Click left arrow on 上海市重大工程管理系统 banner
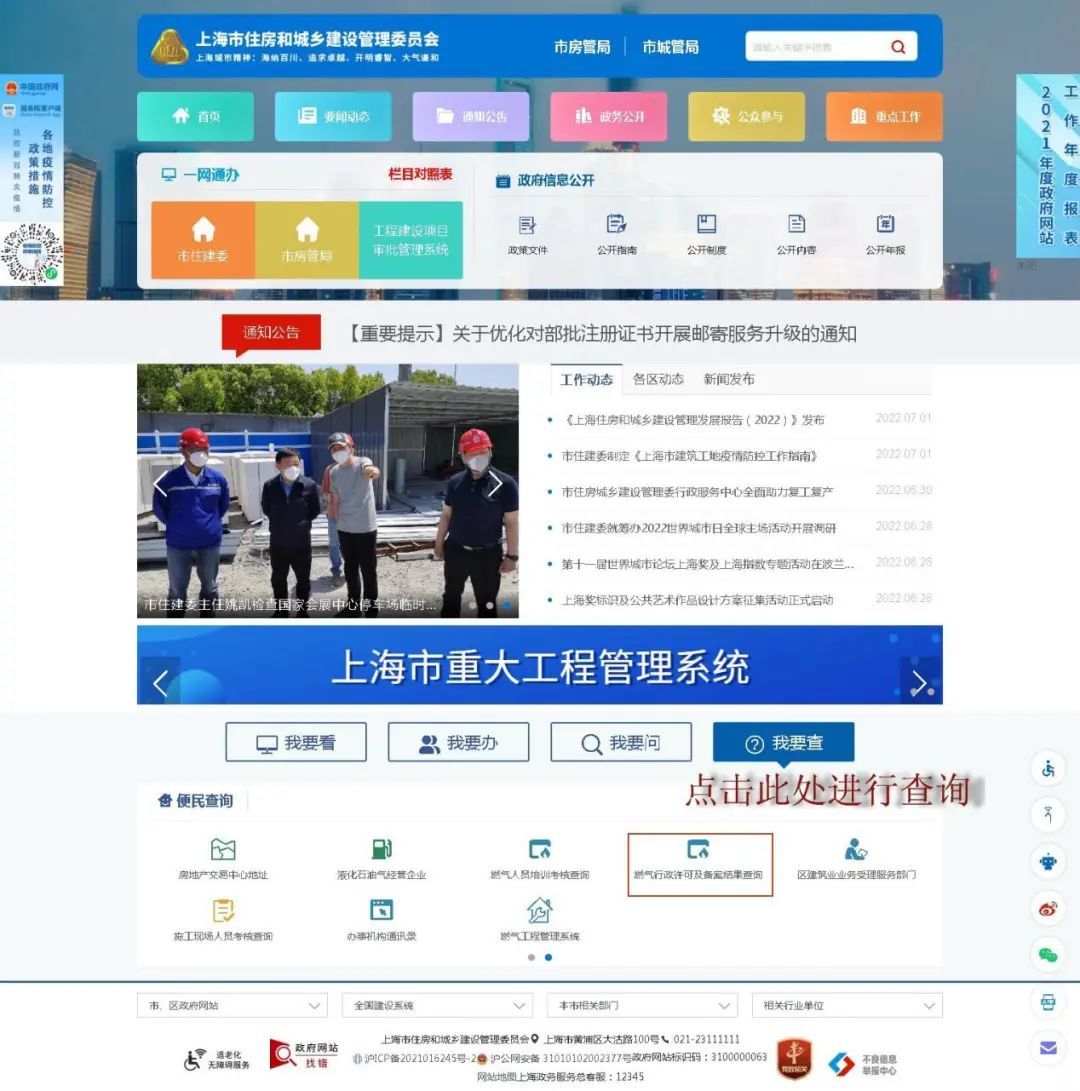 [x=161, y=683]
